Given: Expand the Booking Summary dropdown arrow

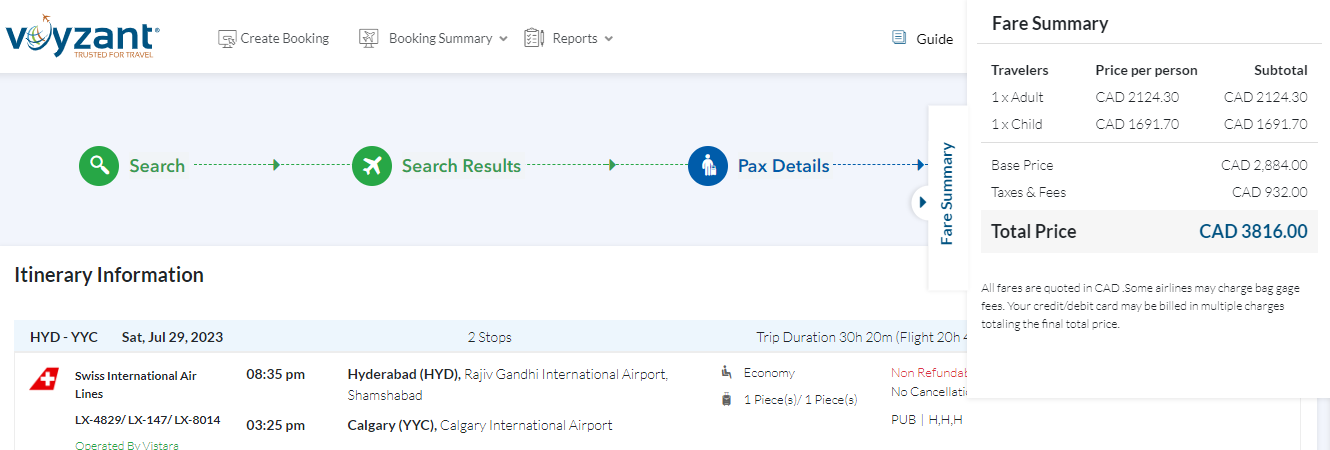Looking at the screenshot, I should tap(503, 39).
